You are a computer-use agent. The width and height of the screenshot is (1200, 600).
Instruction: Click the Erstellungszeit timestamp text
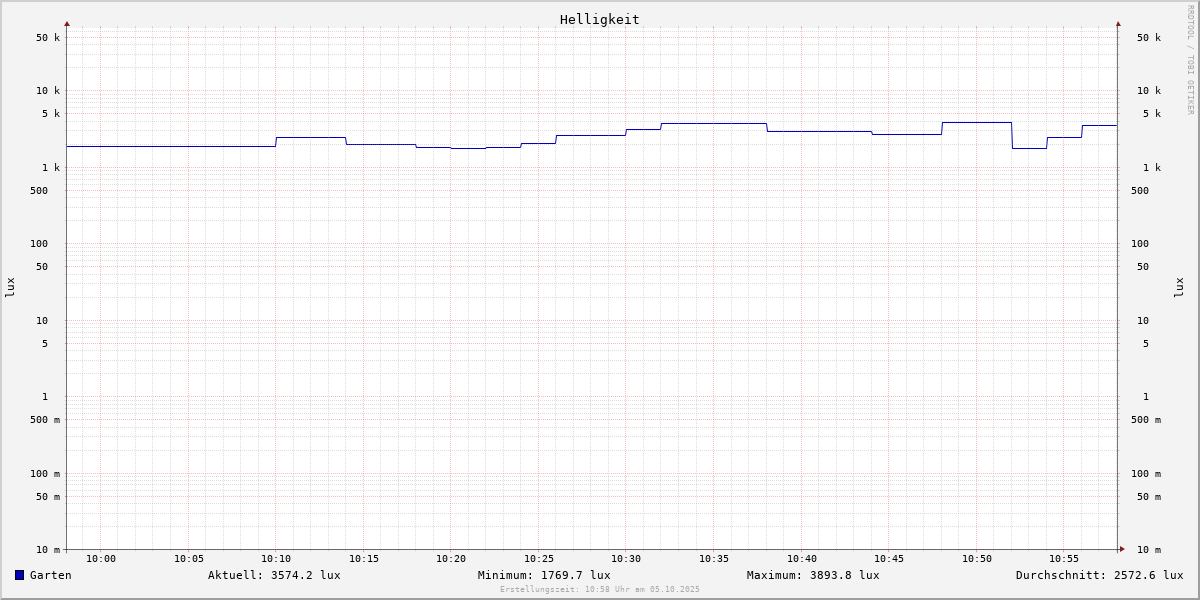pyautogui.click(x=600, y=590)
